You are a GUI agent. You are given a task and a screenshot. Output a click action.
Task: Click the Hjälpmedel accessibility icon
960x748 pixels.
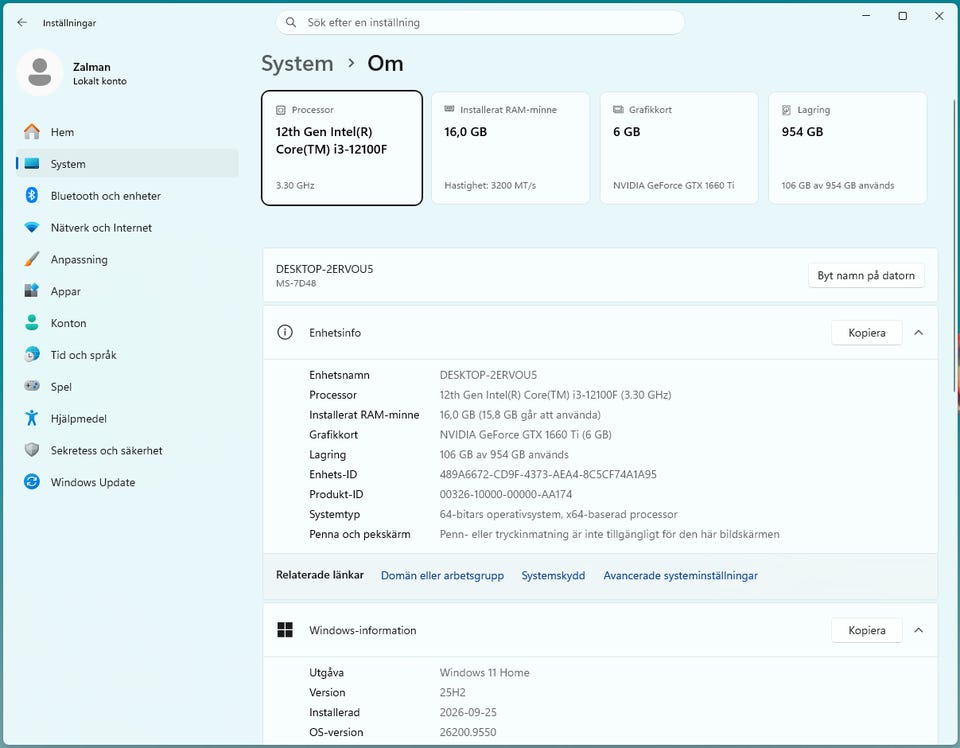[x=32, y=418]
